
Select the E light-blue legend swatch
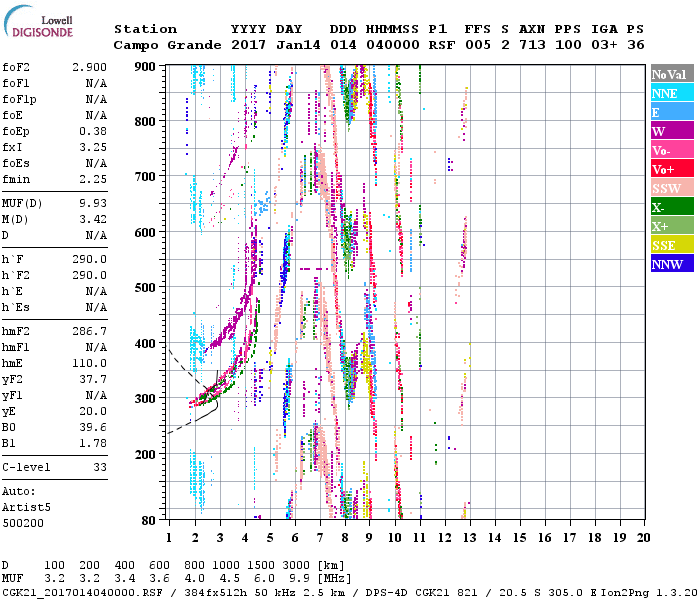click(672, 112)
